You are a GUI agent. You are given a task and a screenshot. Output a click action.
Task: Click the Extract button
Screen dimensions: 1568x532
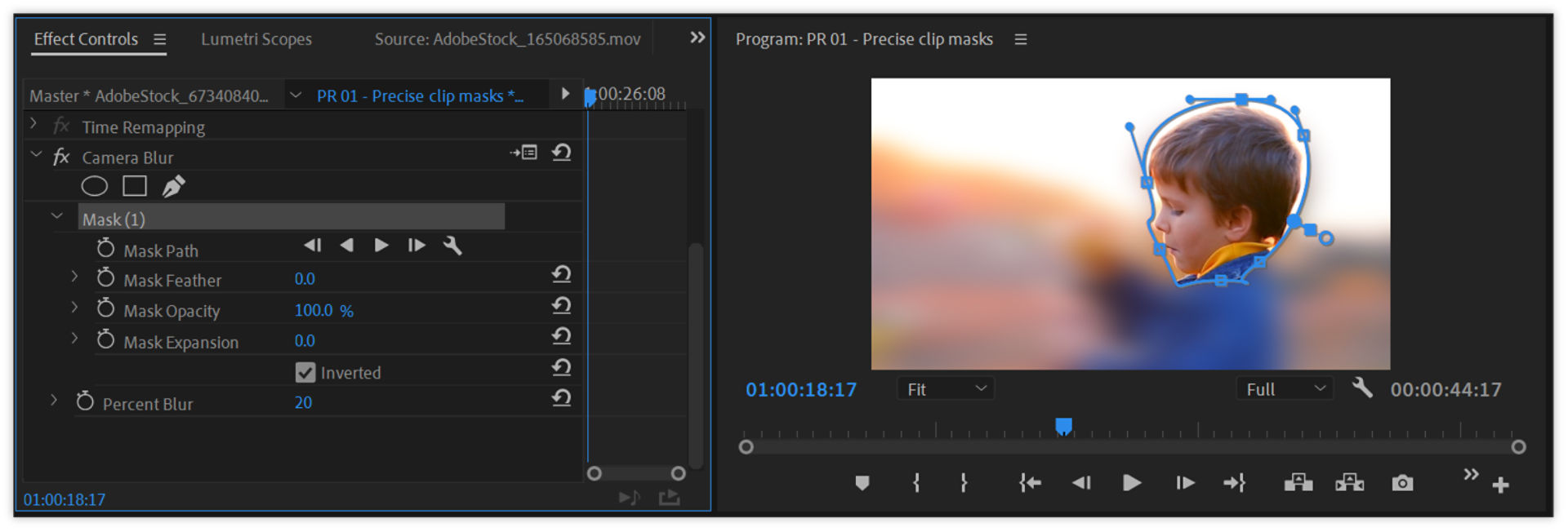tap(1350, 483)
